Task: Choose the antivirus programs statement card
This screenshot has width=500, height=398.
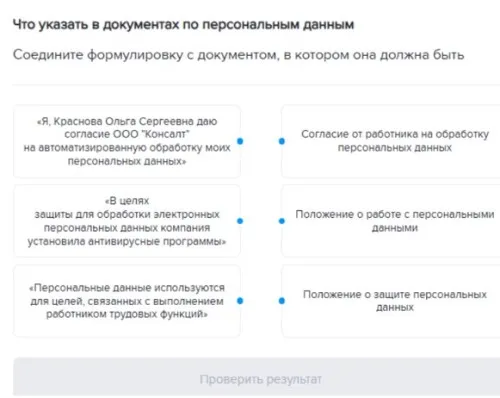Action: pyautogui.click(x=127, y=221)
